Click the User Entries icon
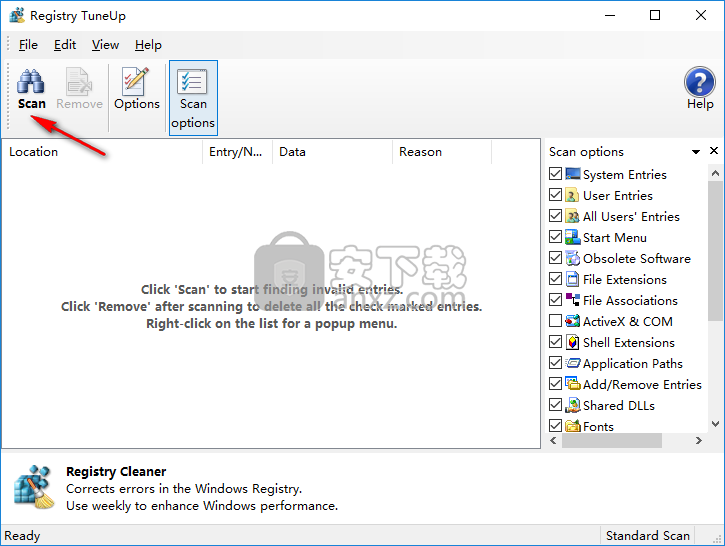This screenshot has width=725, height=546. click(572, 196)
